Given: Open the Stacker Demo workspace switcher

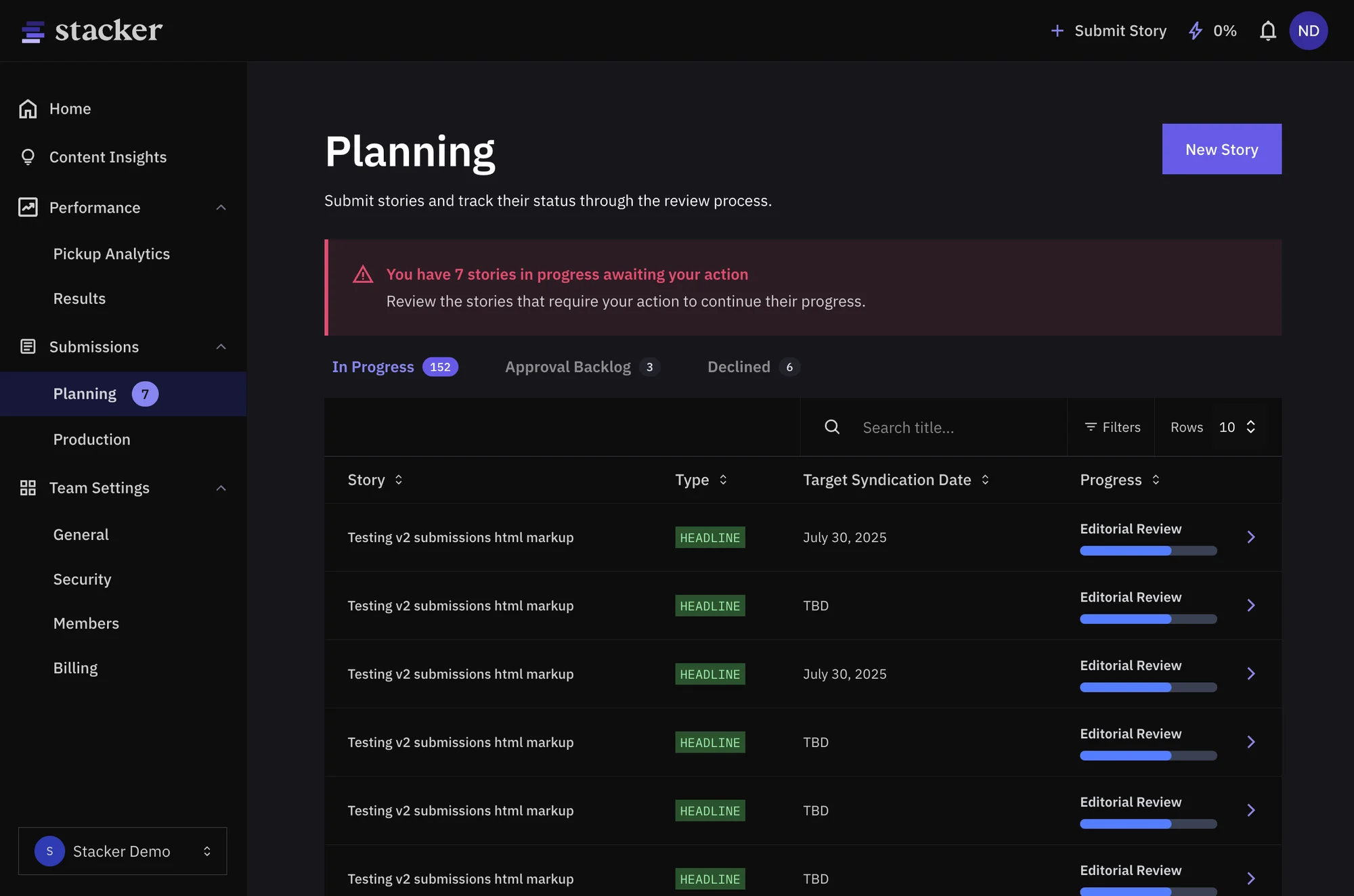Looking at the screenshot, I should pyautogui.click(x=123, y=851).
